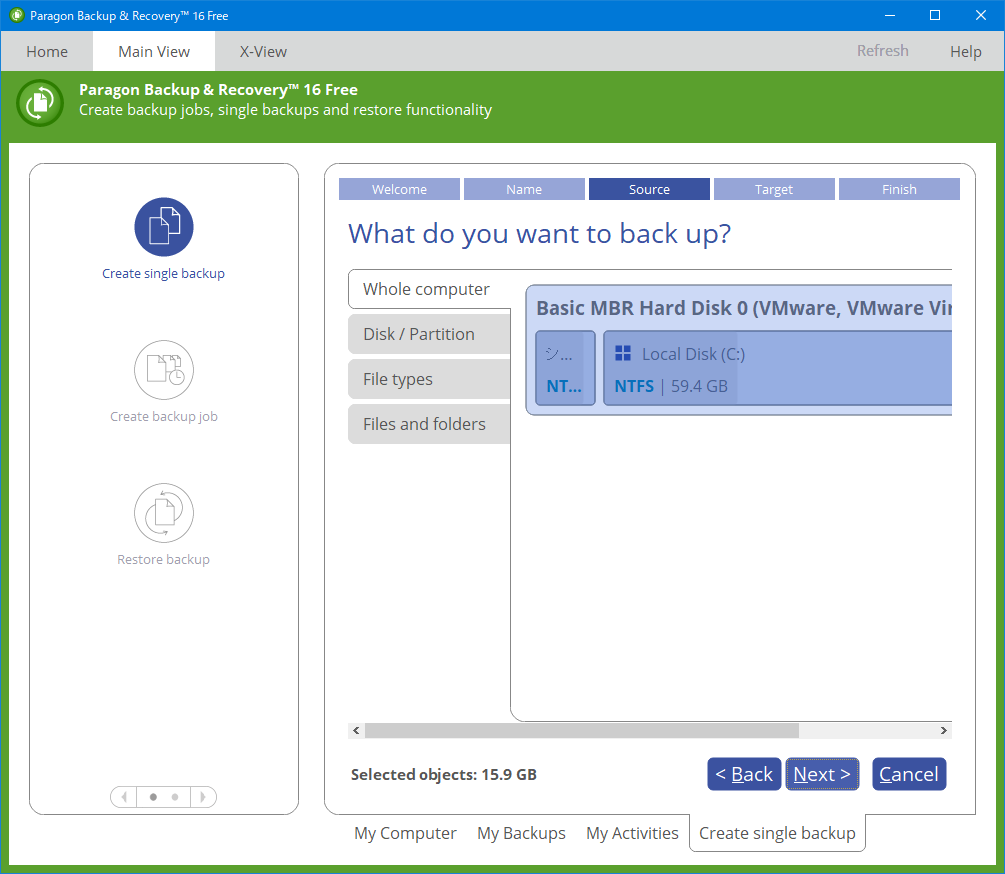Maximize the Paragon window

coord(935,15)
